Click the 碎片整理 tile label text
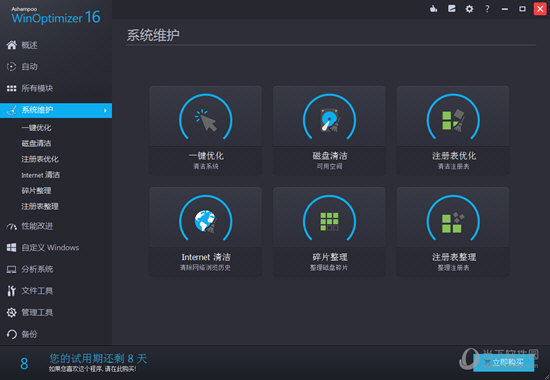 (330, 257)
